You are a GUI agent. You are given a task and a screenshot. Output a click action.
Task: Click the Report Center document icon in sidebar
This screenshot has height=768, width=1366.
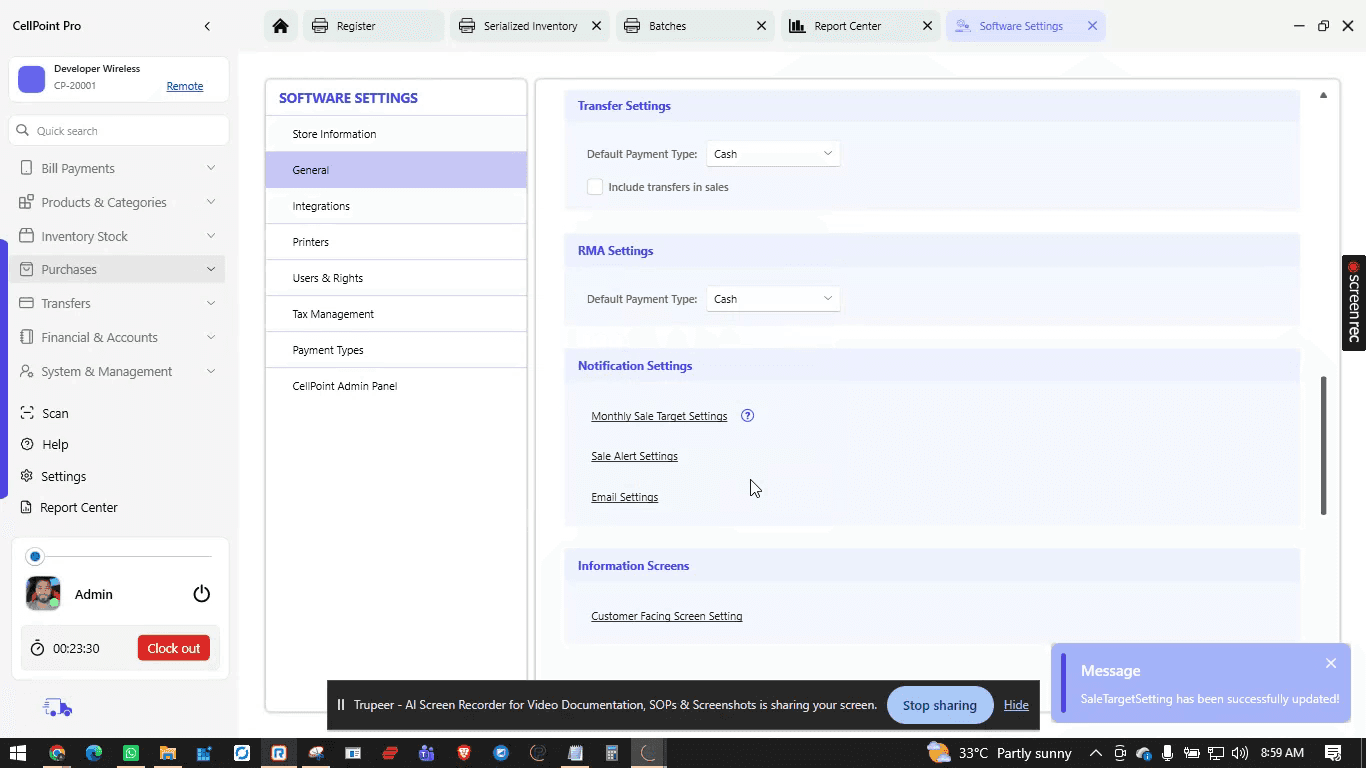(27, 507)
